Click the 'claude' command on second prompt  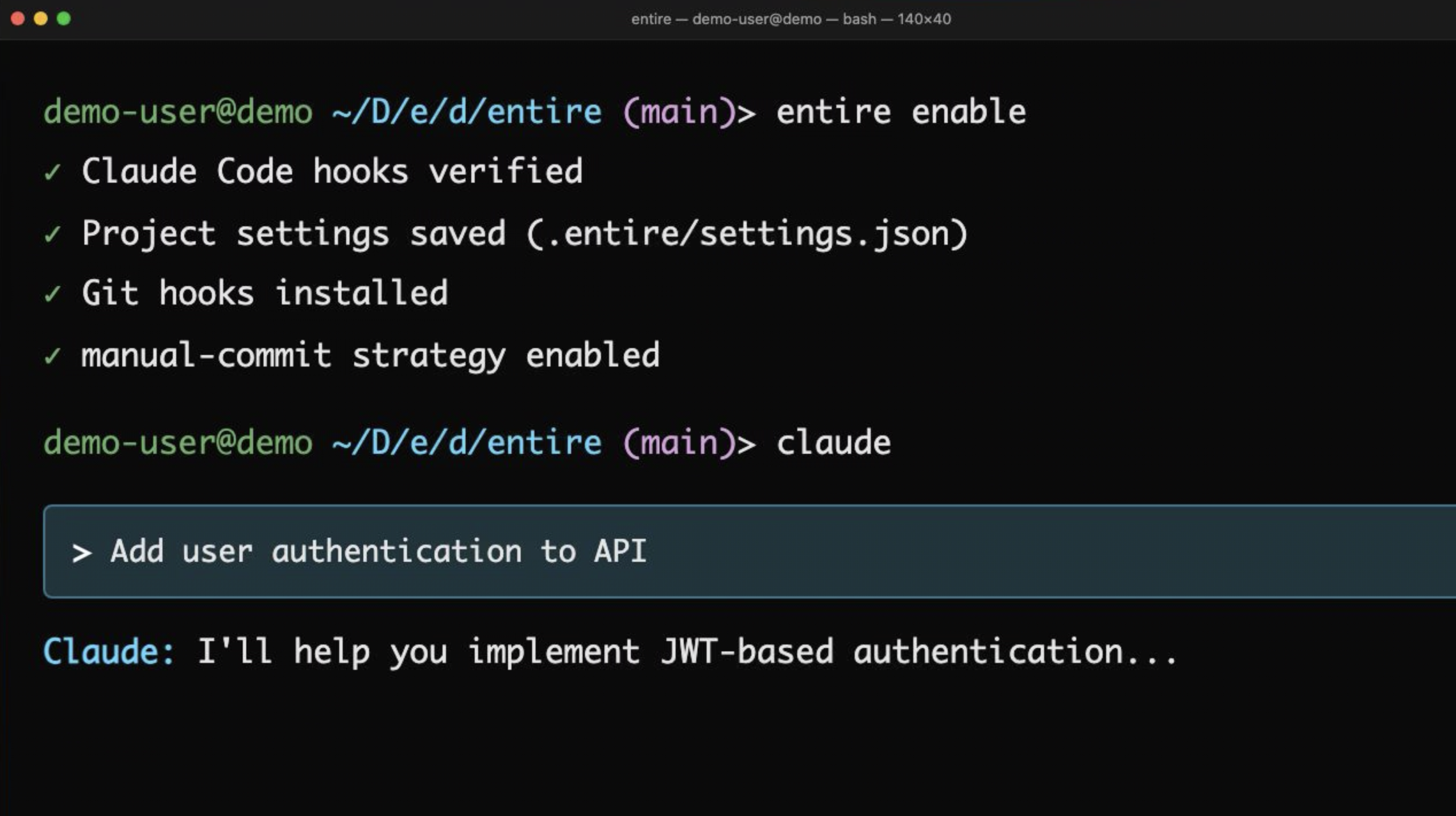(834, 443)
